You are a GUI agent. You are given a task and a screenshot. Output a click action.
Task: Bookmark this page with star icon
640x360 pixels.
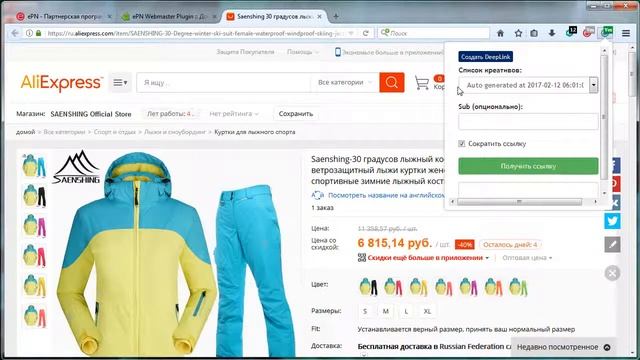click(518, 33)
